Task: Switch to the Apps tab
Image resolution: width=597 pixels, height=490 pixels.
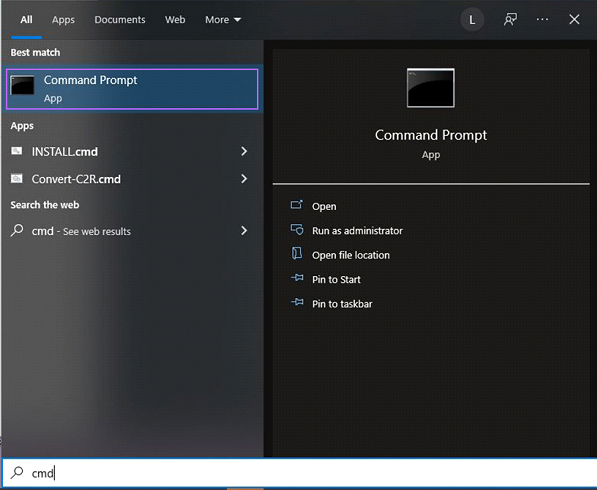Action: [63, 20]
